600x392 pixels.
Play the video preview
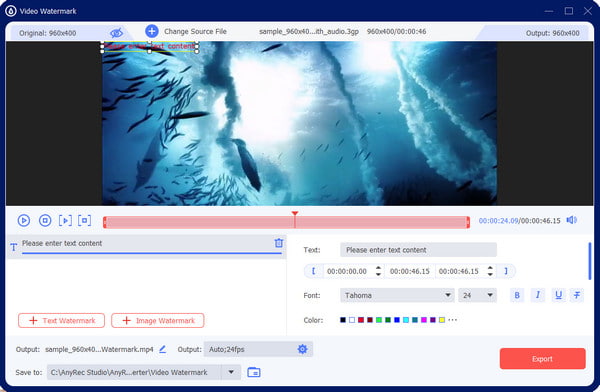(x=24, y=220)
